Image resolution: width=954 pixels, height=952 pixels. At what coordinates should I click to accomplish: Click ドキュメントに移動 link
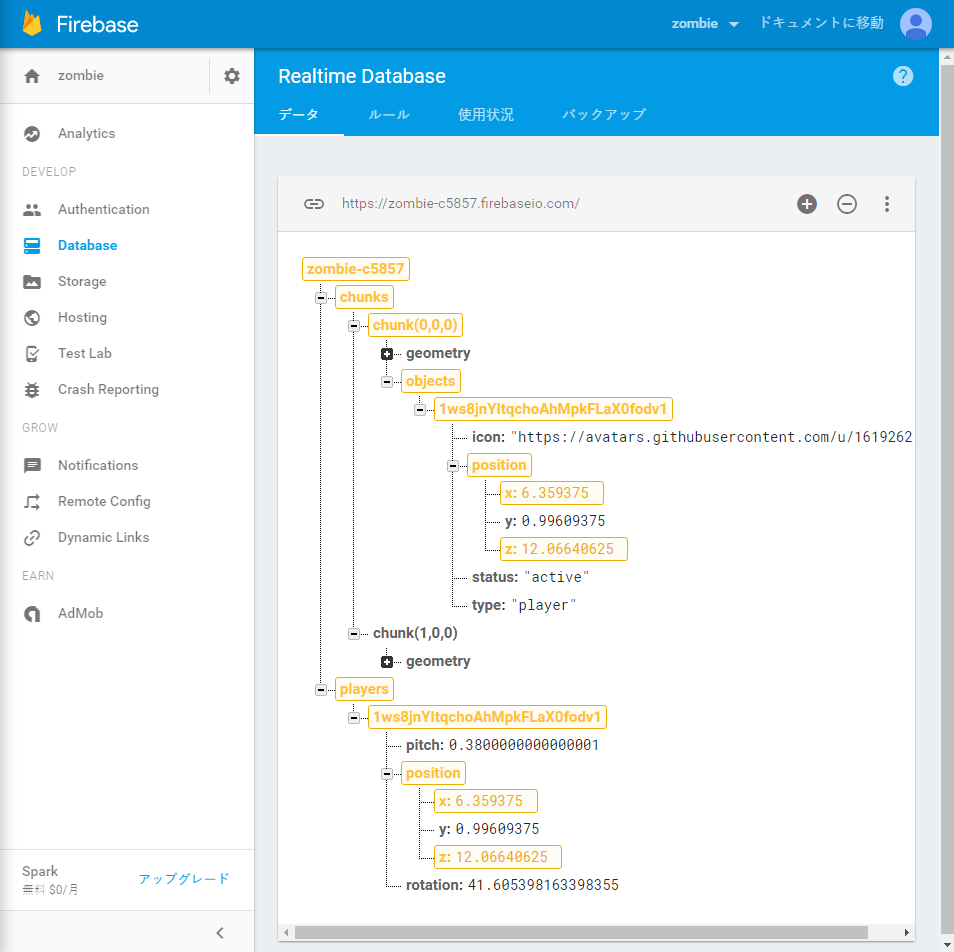click(821, 23)
